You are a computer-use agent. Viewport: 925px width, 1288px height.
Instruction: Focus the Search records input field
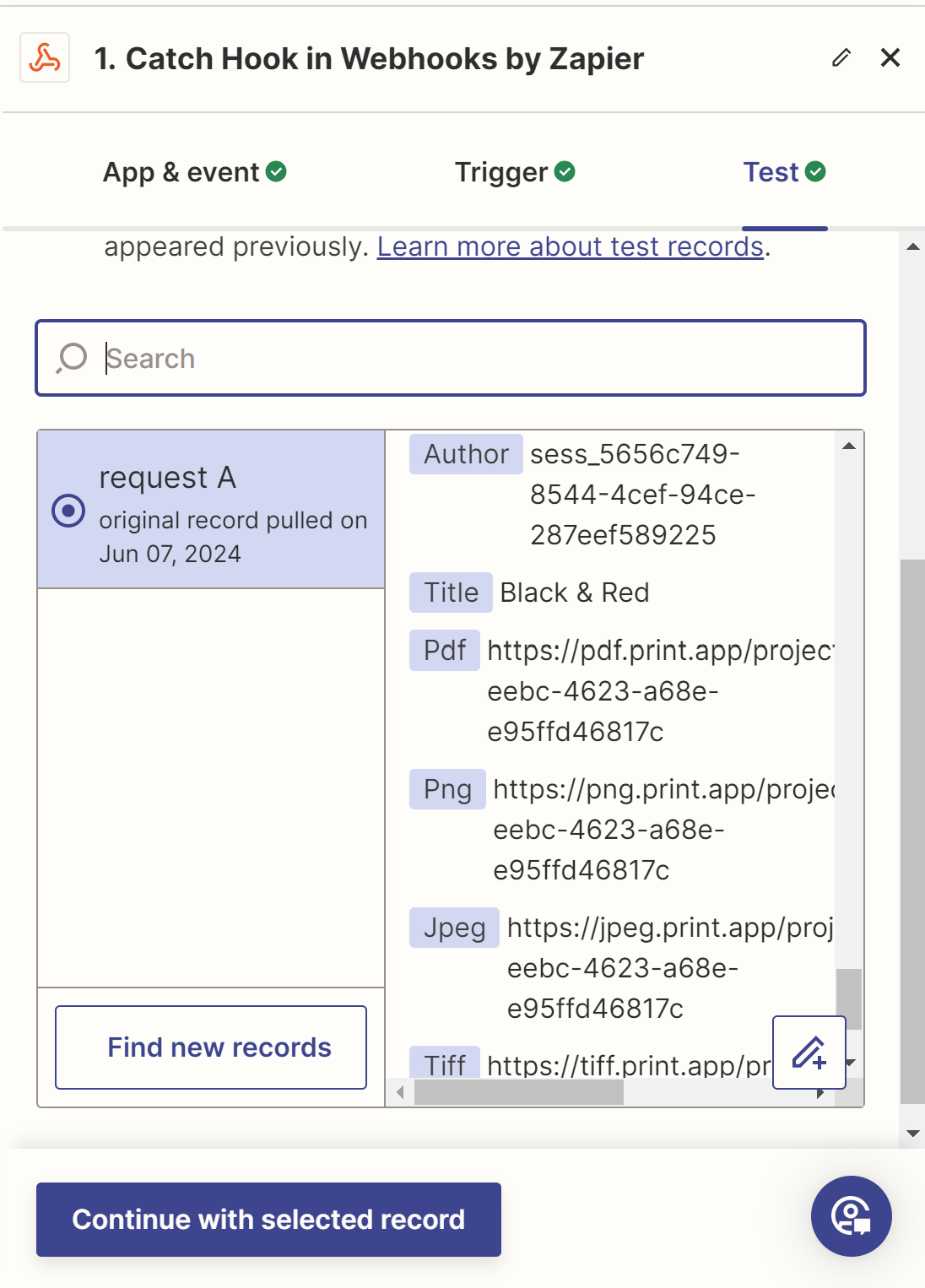[x=451, y=358]
